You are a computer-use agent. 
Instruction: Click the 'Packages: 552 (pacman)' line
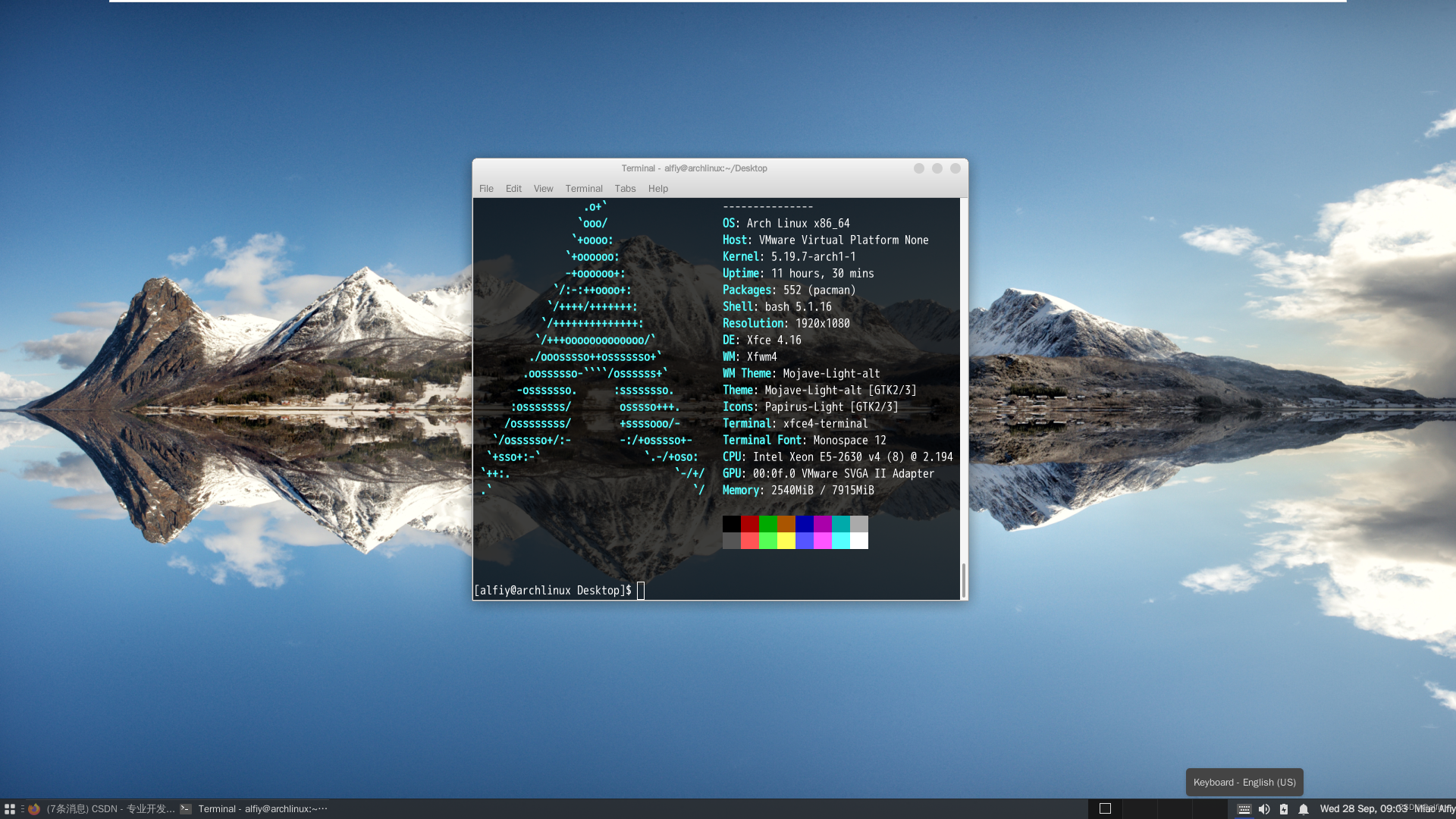[x=789, y=290]
